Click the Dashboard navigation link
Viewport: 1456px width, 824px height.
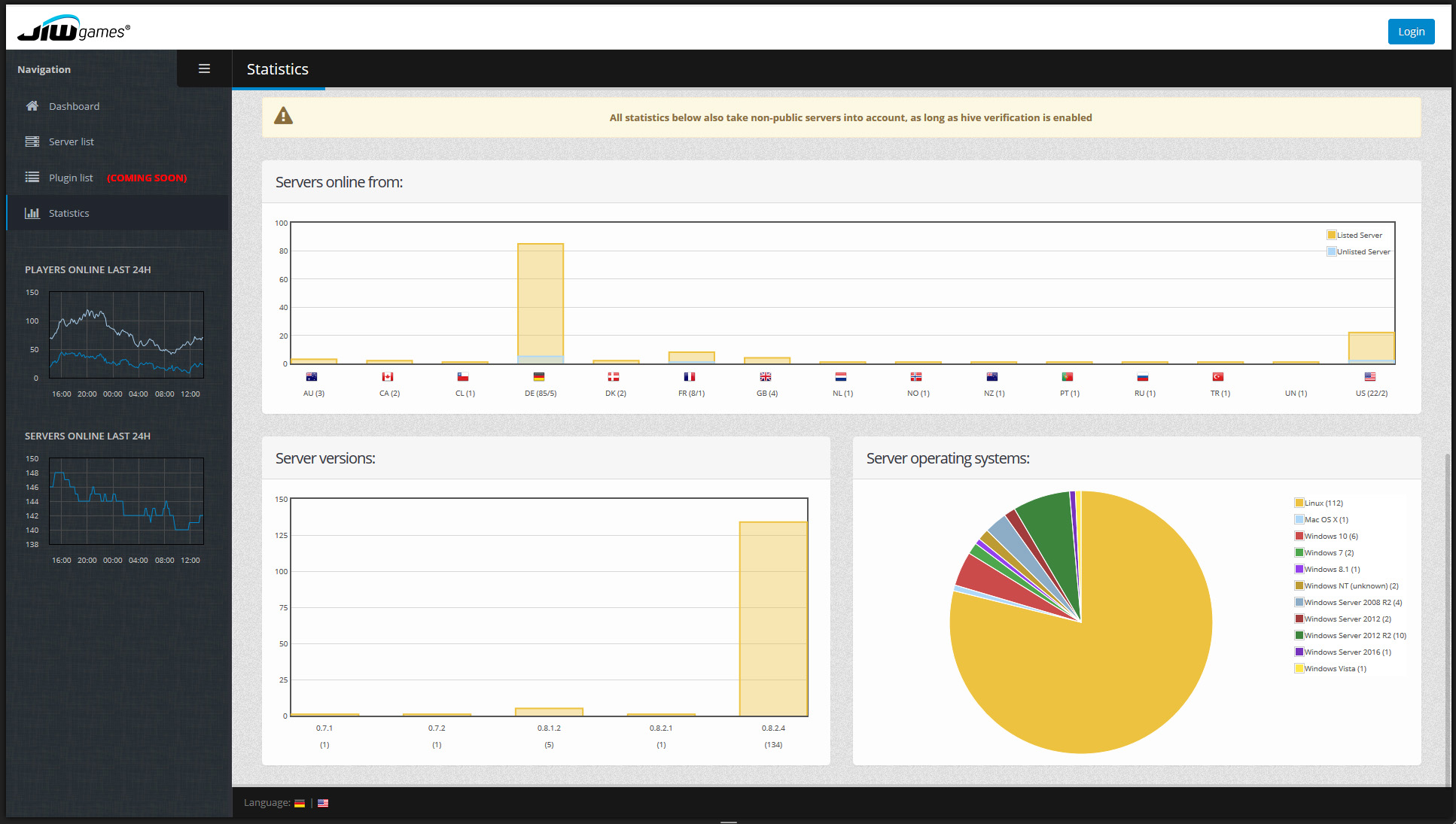click(x=74, y=106)
